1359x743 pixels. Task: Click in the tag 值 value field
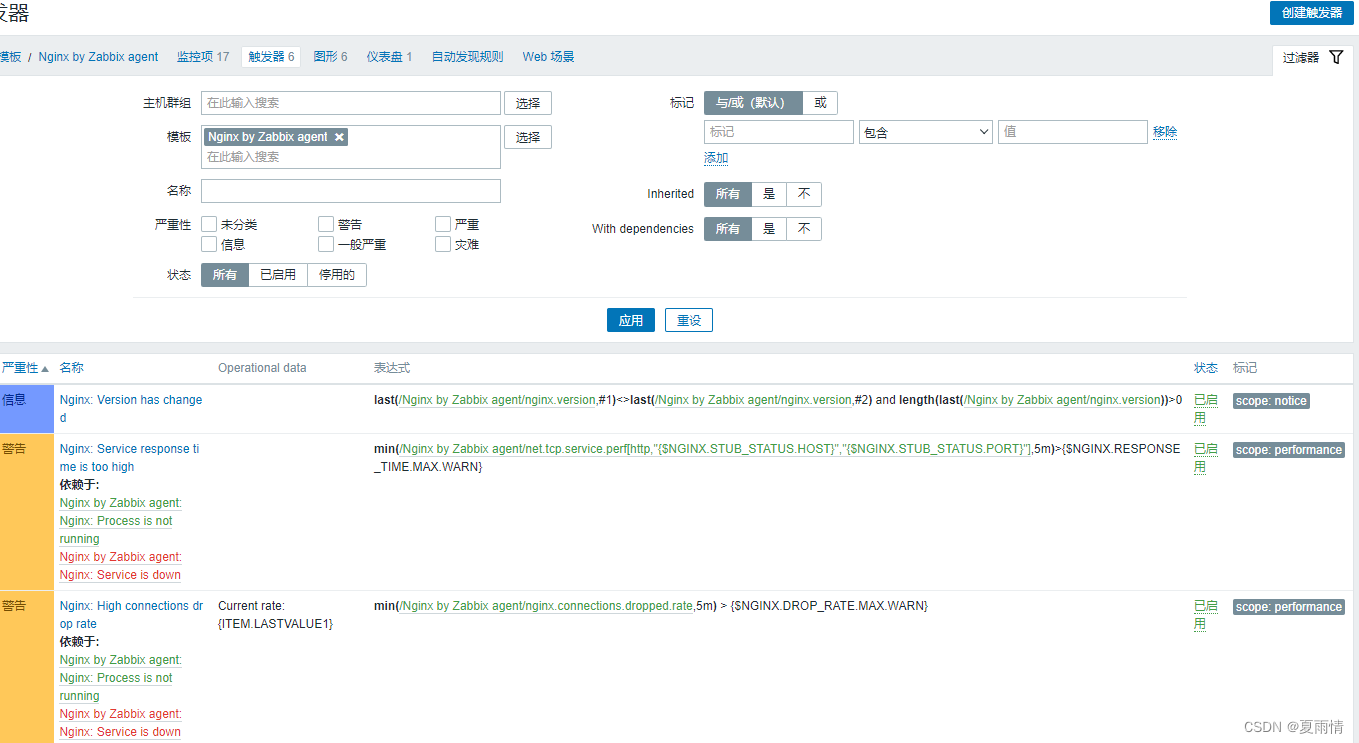(x=1072, y=132)
